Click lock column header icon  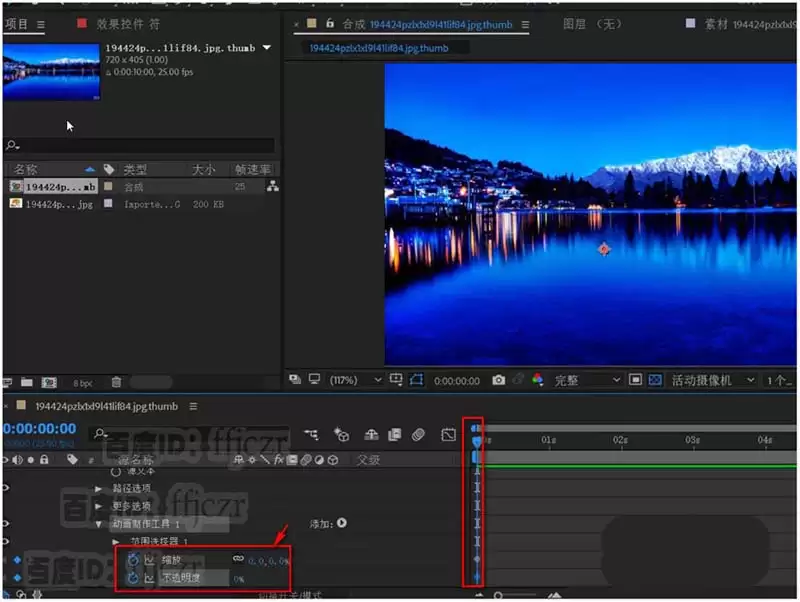click(x=44, y=459)
